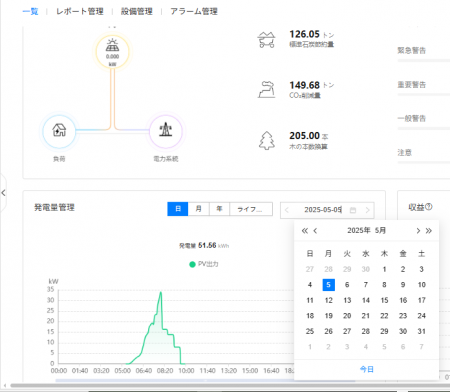
Task: Go to previous month in calendar
Action: click(x=315, y=231)
